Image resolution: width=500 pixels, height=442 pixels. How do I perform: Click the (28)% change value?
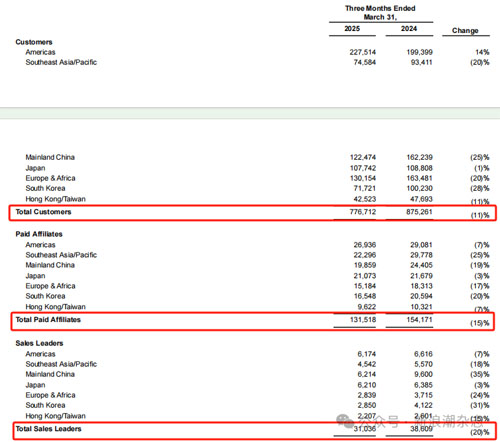pyautogui.click(x=480, y=188)
